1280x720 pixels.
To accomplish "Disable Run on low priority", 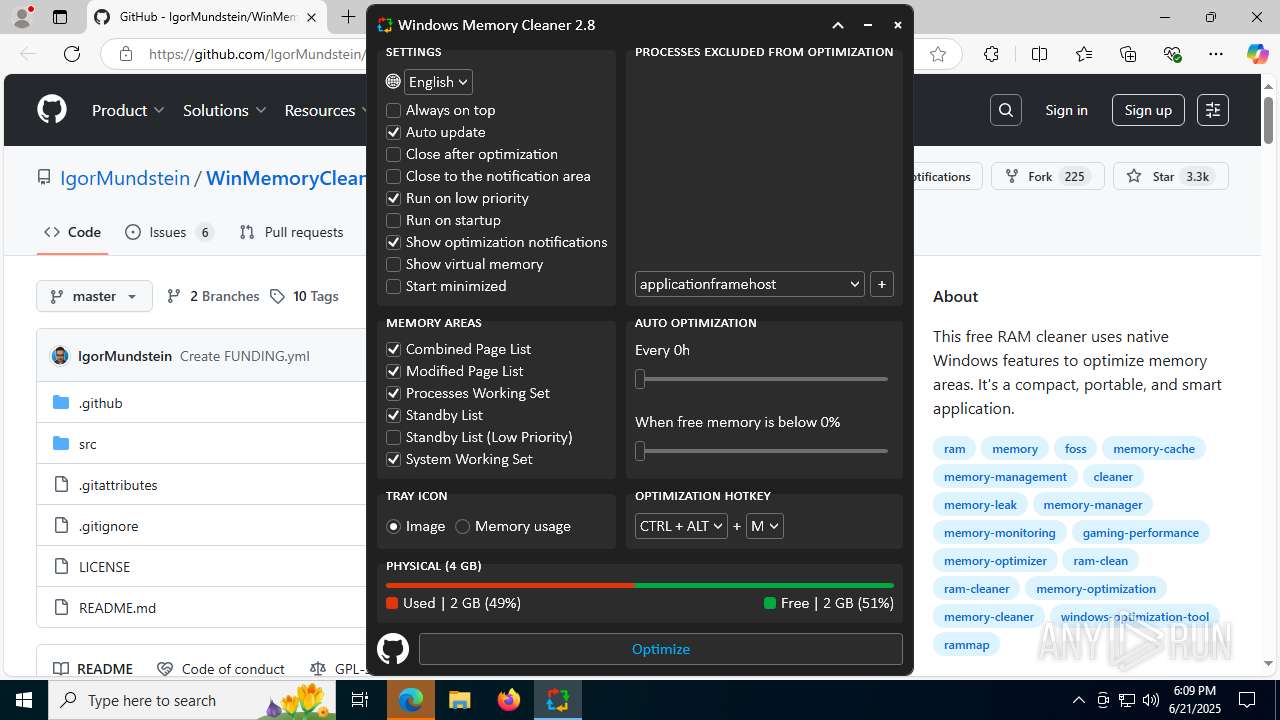I will pos(457,198).
